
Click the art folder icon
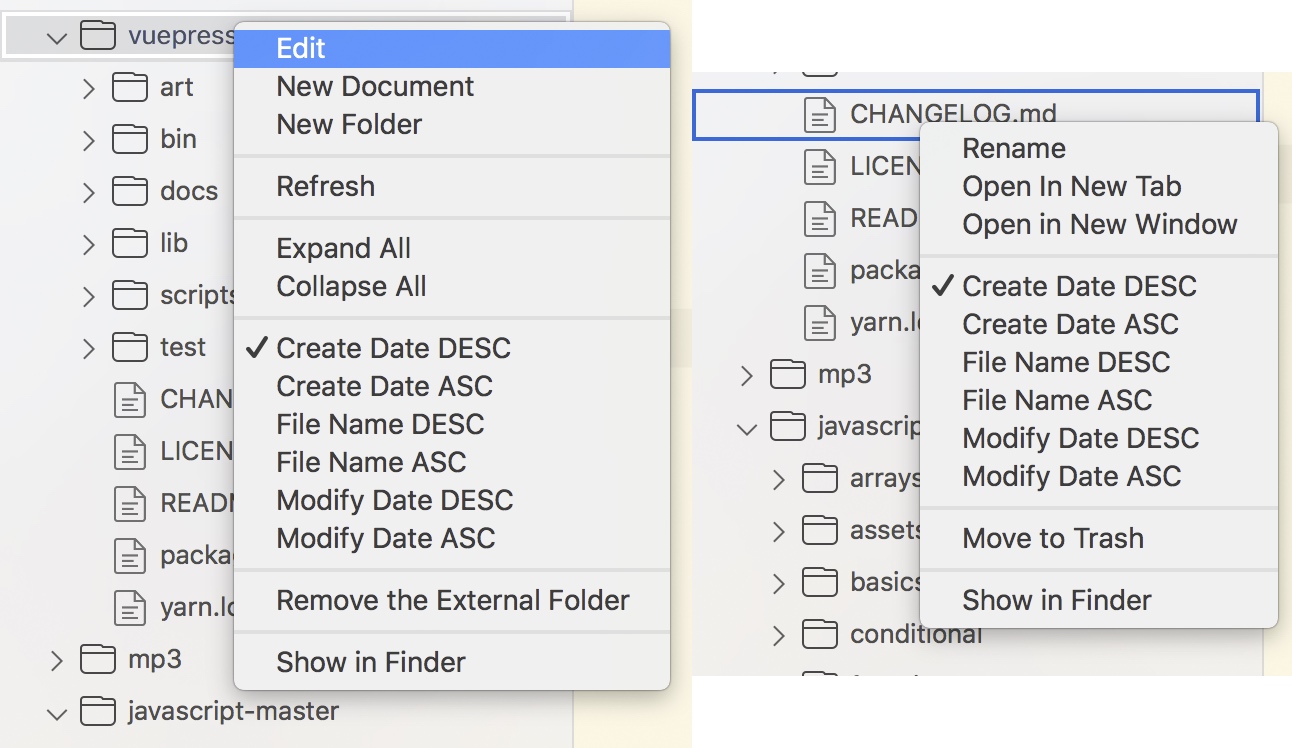coord(130,88)
